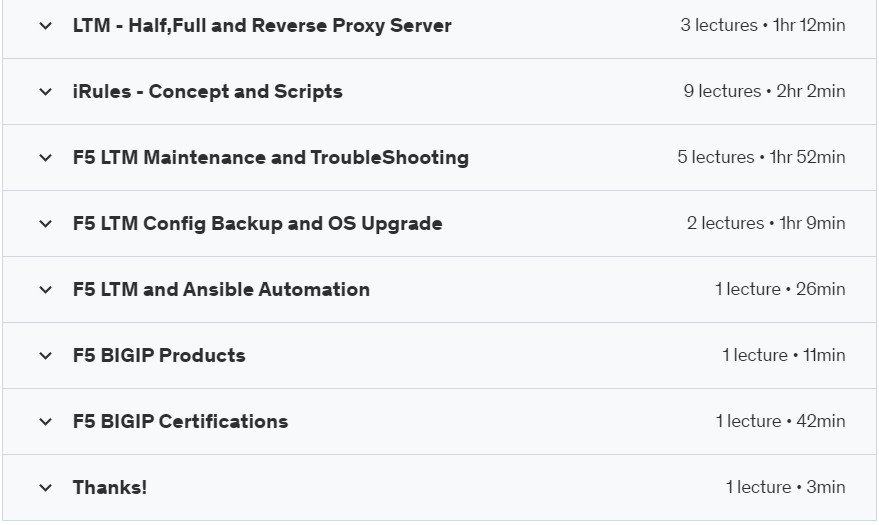
Task: Open F5 LTM and Ansible Automation title
Action: 221,290
